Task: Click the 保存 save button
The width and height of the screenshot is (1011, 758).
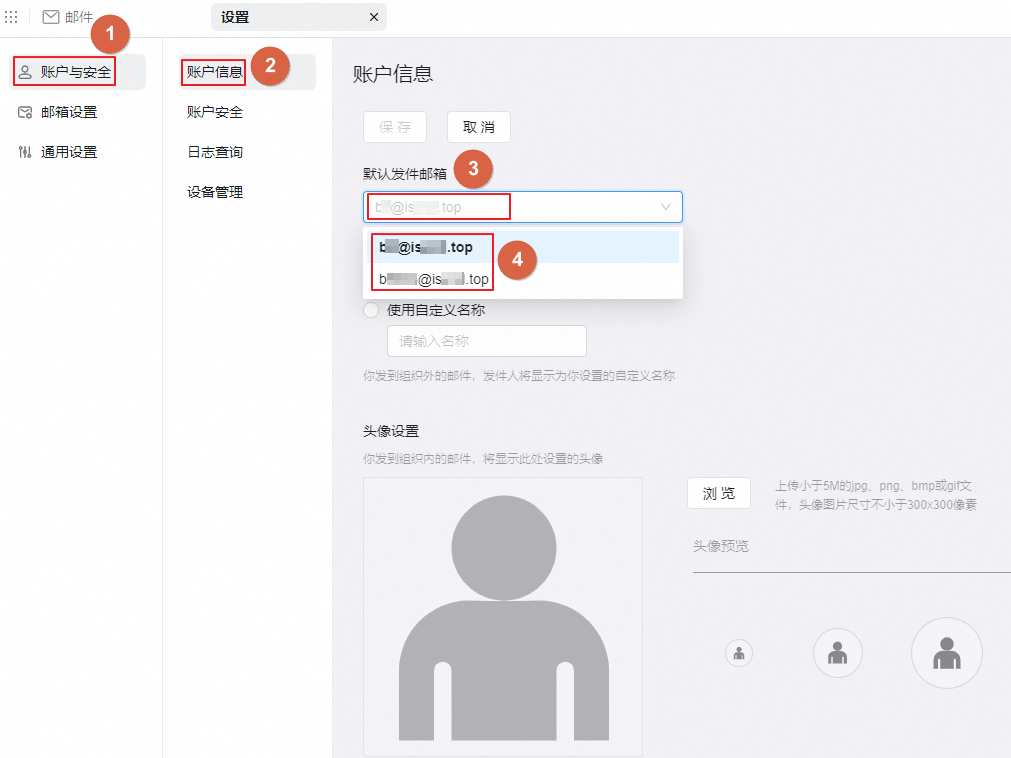Action: click(x=394, y=126)
